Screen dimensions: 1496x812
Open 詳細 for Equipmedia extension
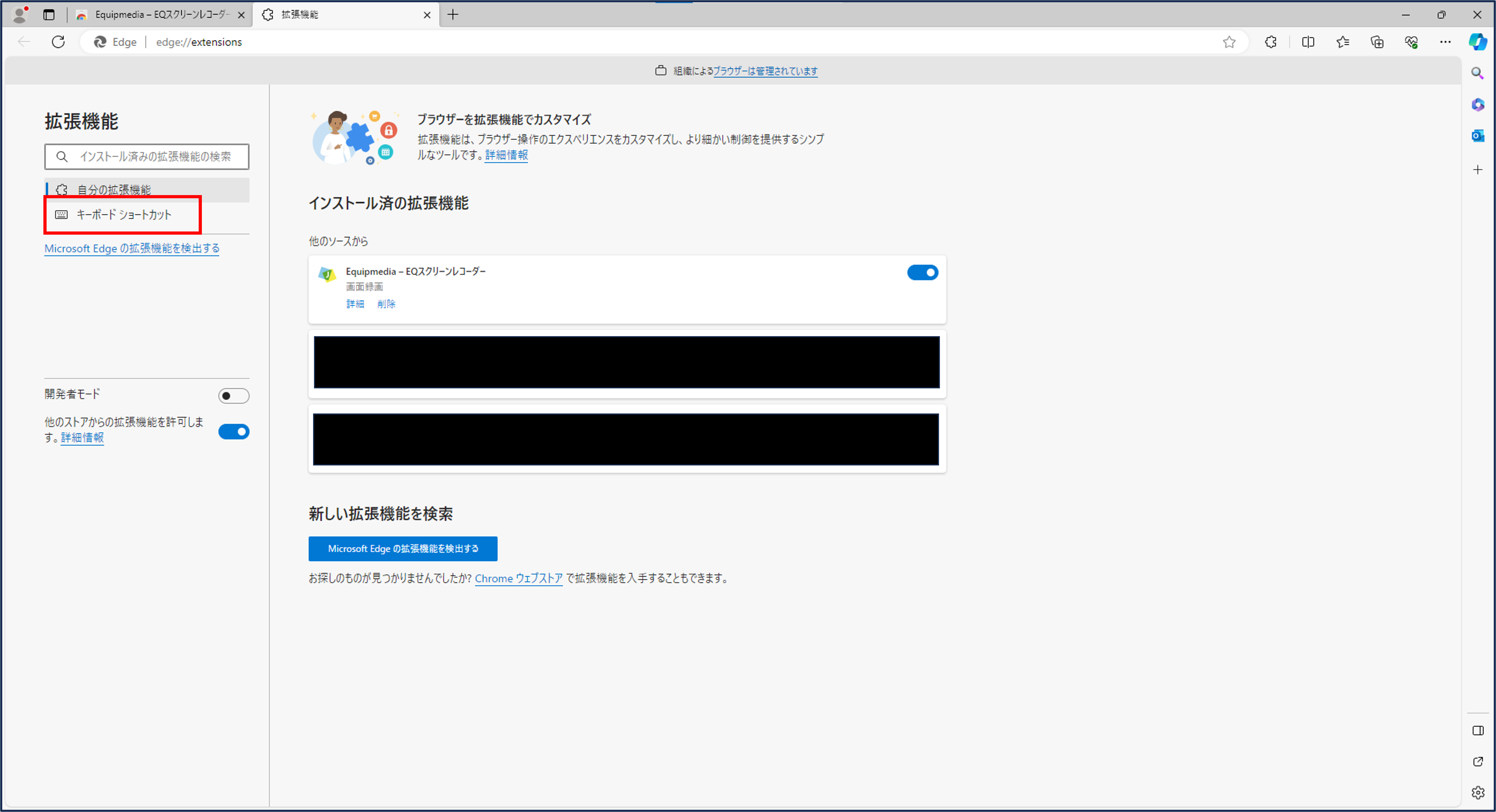[x=355, y=304]
